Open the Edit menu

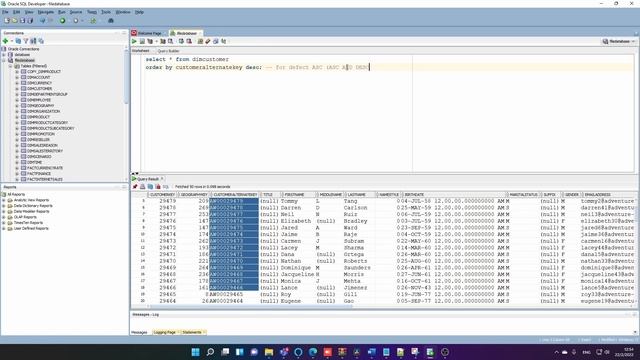coord(16,12)
